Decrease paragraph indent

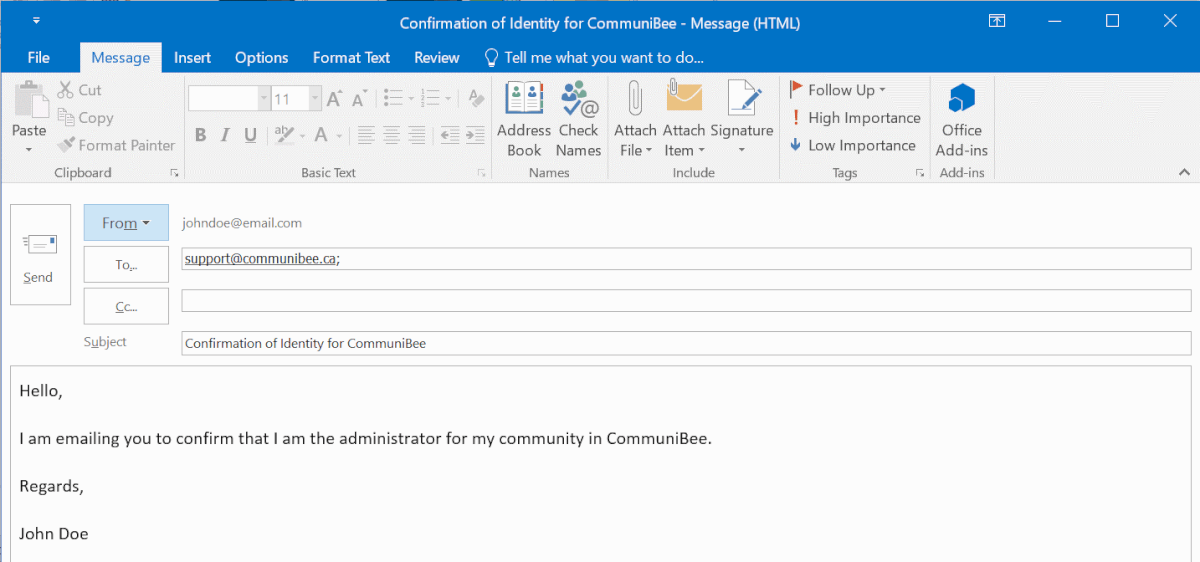449,134
